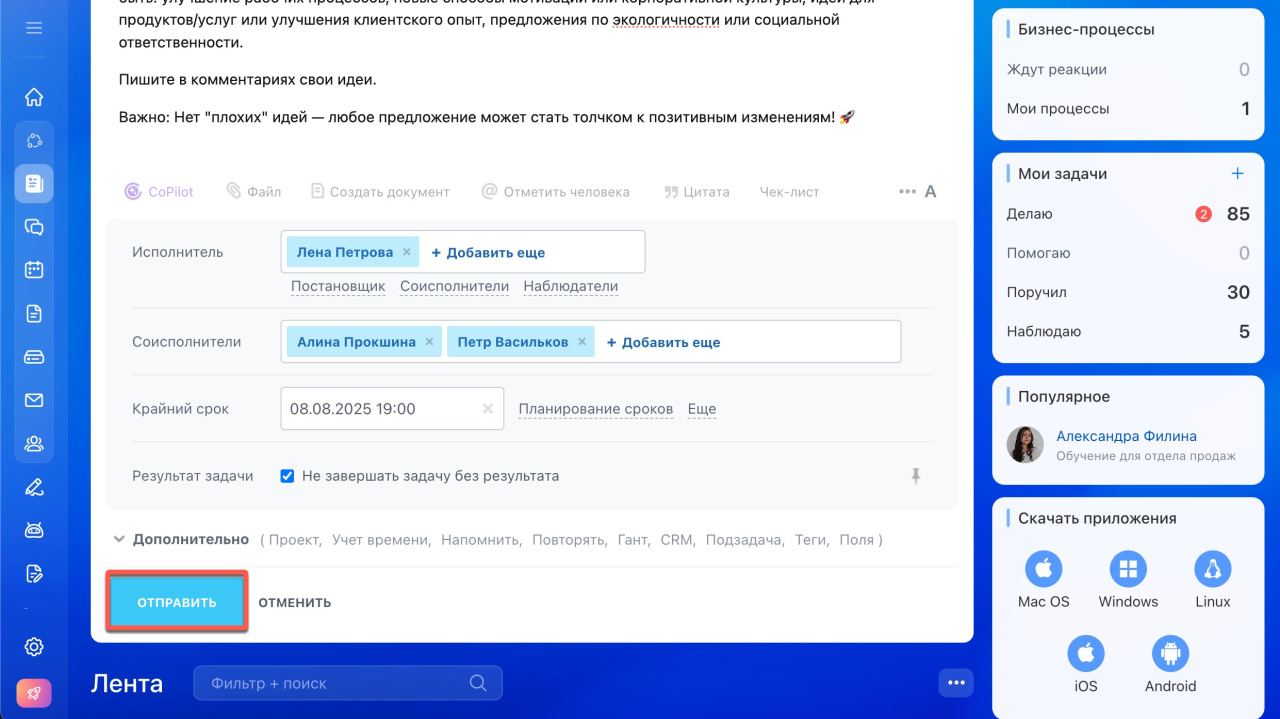
Task: Click Учет времени in additional options
Action: [x=381, y=540]
